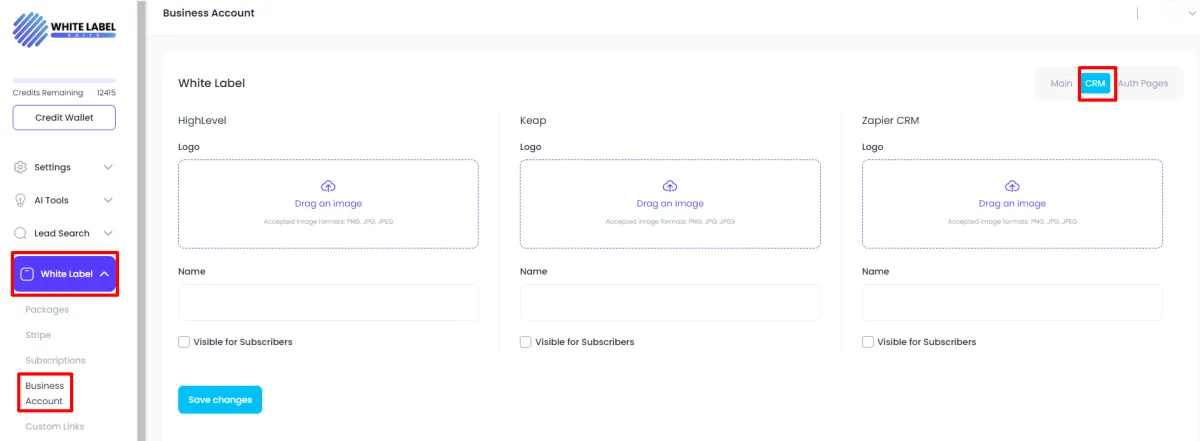
Task: Expand the AI Tools menu chevron
Action: tap(108, 200)
